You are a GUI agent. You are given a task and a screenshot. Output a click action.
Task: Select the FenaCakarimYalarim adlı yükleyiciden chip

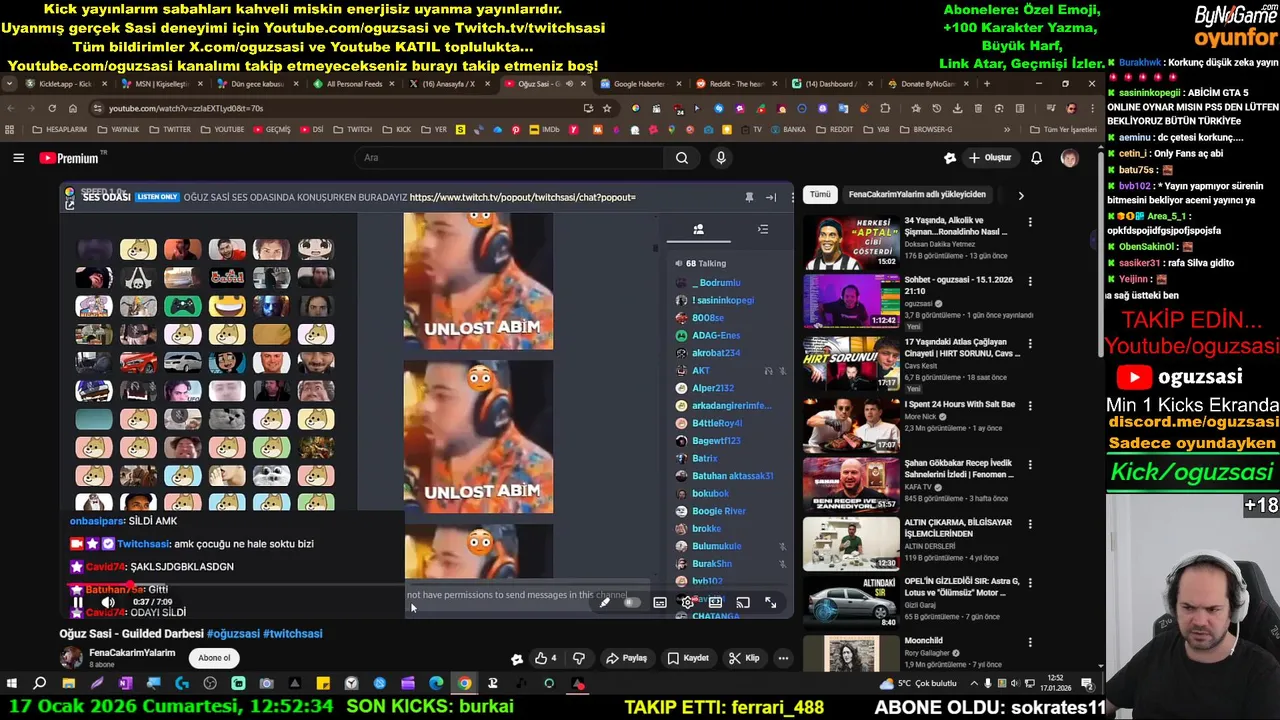pos(917,195)
